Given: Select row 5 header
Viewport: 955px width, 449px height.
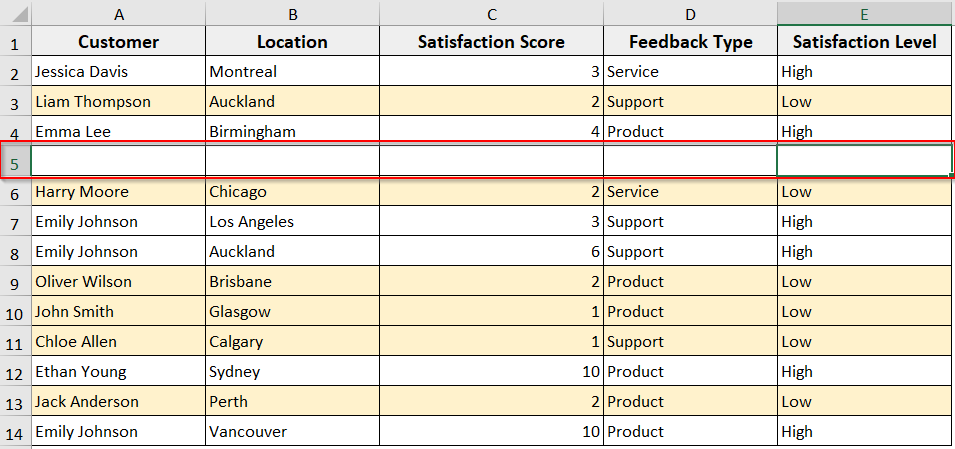Looking at the screenshot, I should coord(15,162).
